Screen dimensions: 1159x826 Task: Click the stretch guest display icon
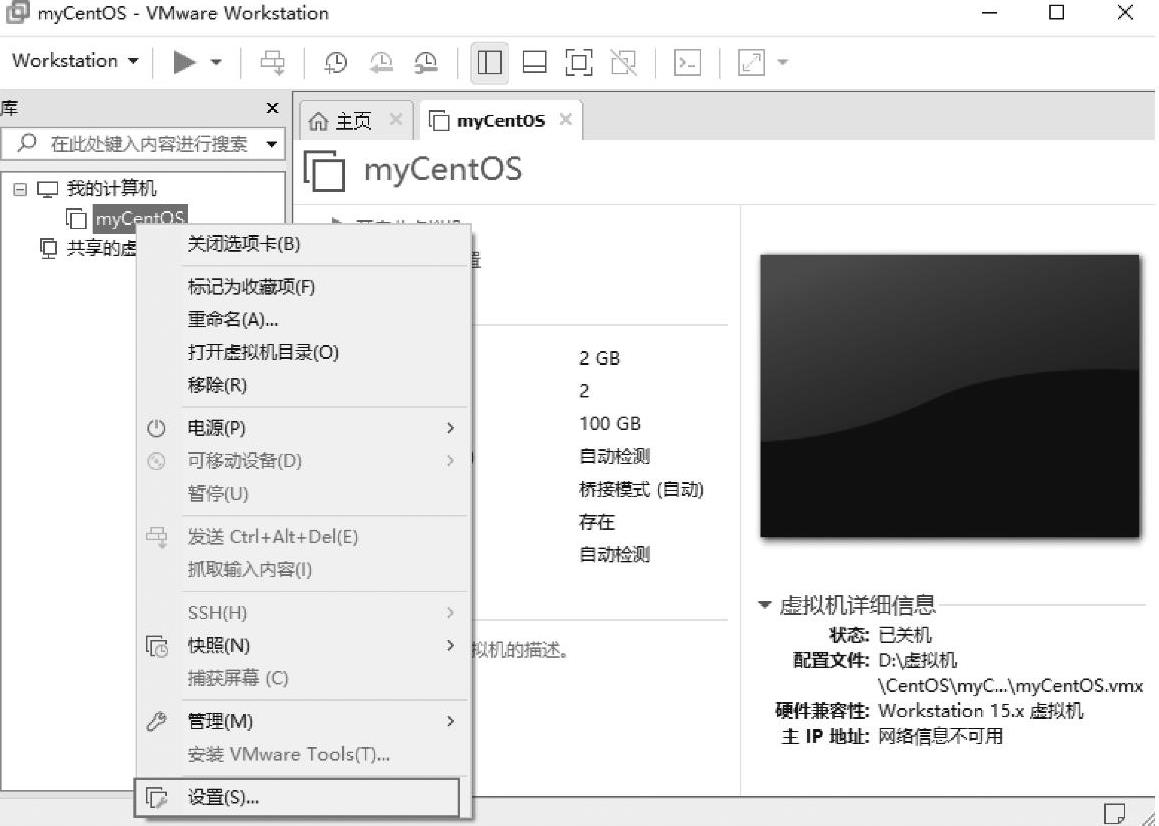coord(751,63)
